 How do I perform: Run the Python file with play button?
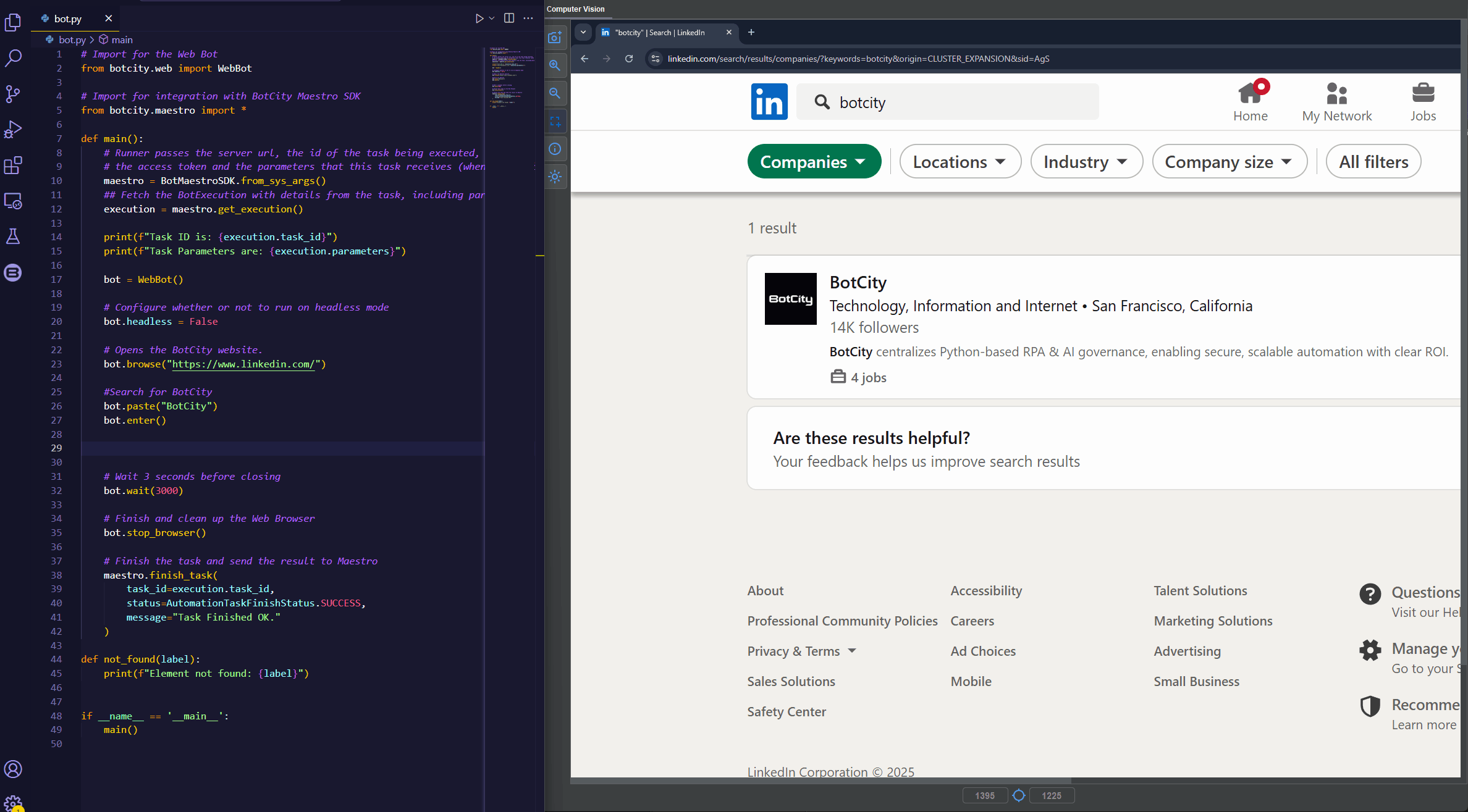point(479,19)
